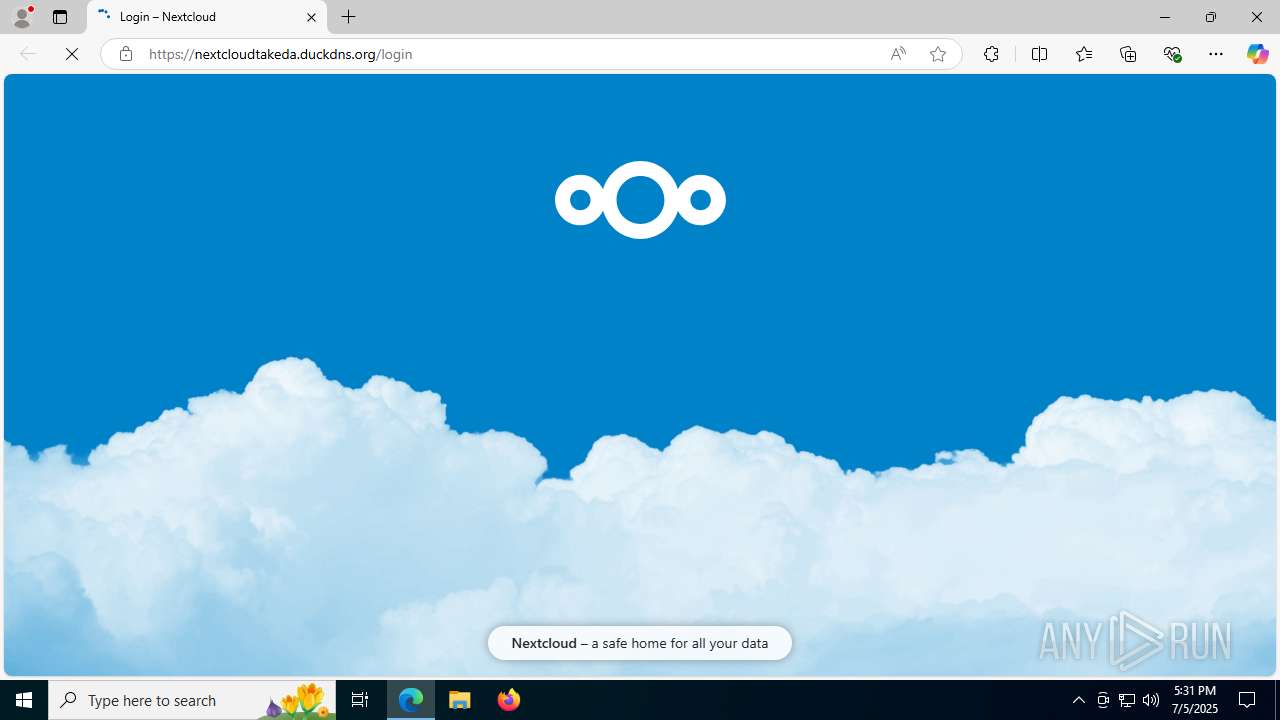Viewport: 1280px width, 720px height.
Task: Minimize the Edge window
Action: pos(1165,17)
